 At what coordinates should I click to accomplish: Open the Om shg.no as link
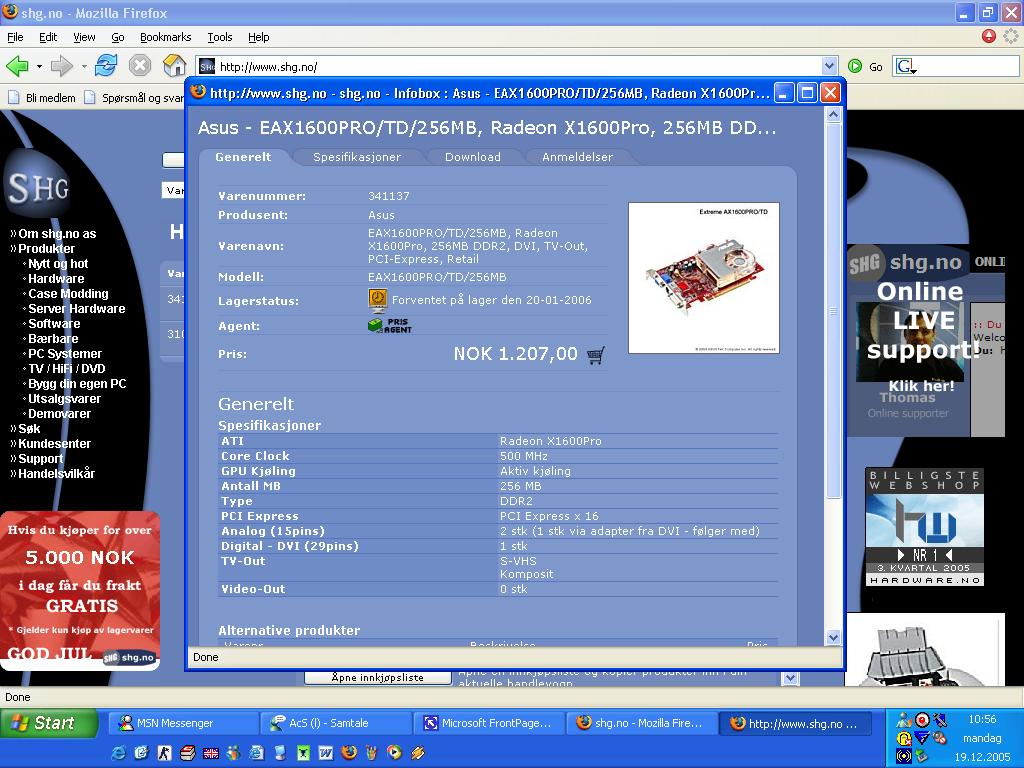(x=57, y=234)
